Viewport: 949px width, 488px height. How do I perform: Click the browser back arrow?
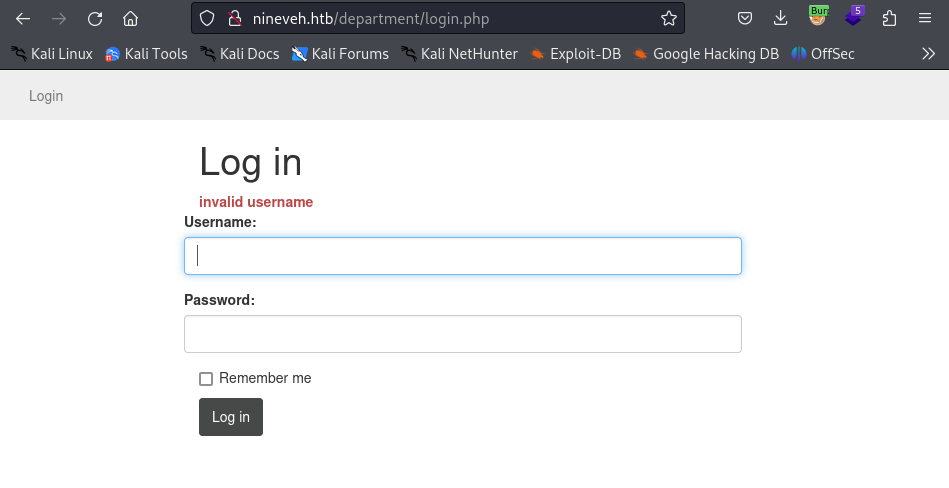23,18
